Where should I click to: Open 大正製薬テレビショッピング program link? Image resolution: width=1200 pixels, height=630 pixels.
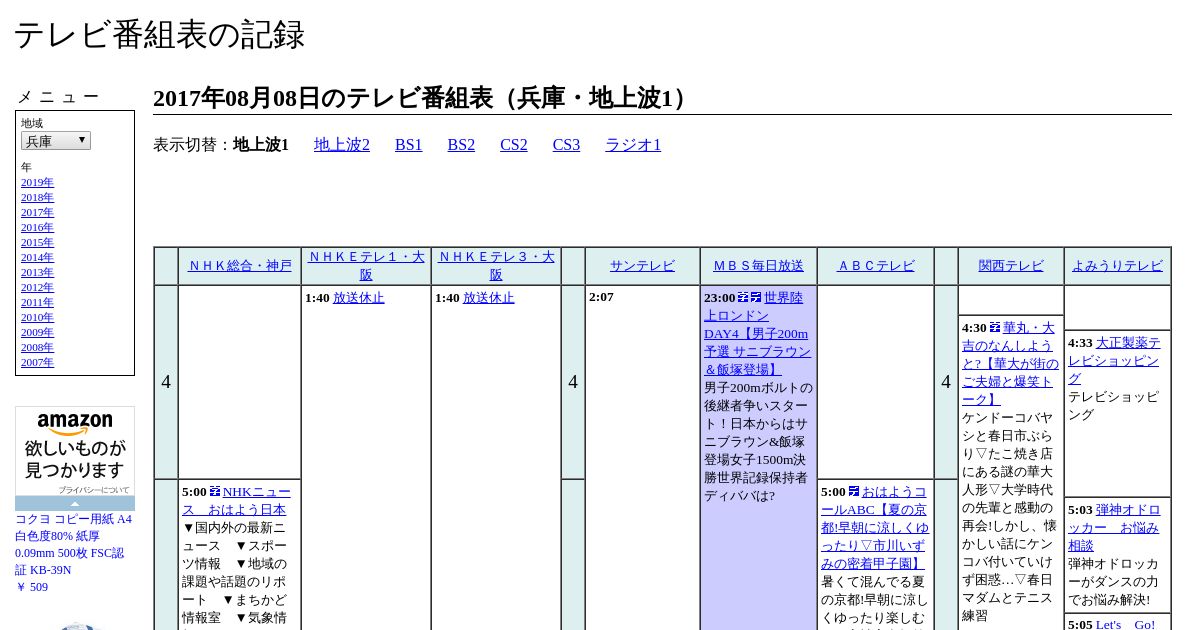click(1114, 360)
